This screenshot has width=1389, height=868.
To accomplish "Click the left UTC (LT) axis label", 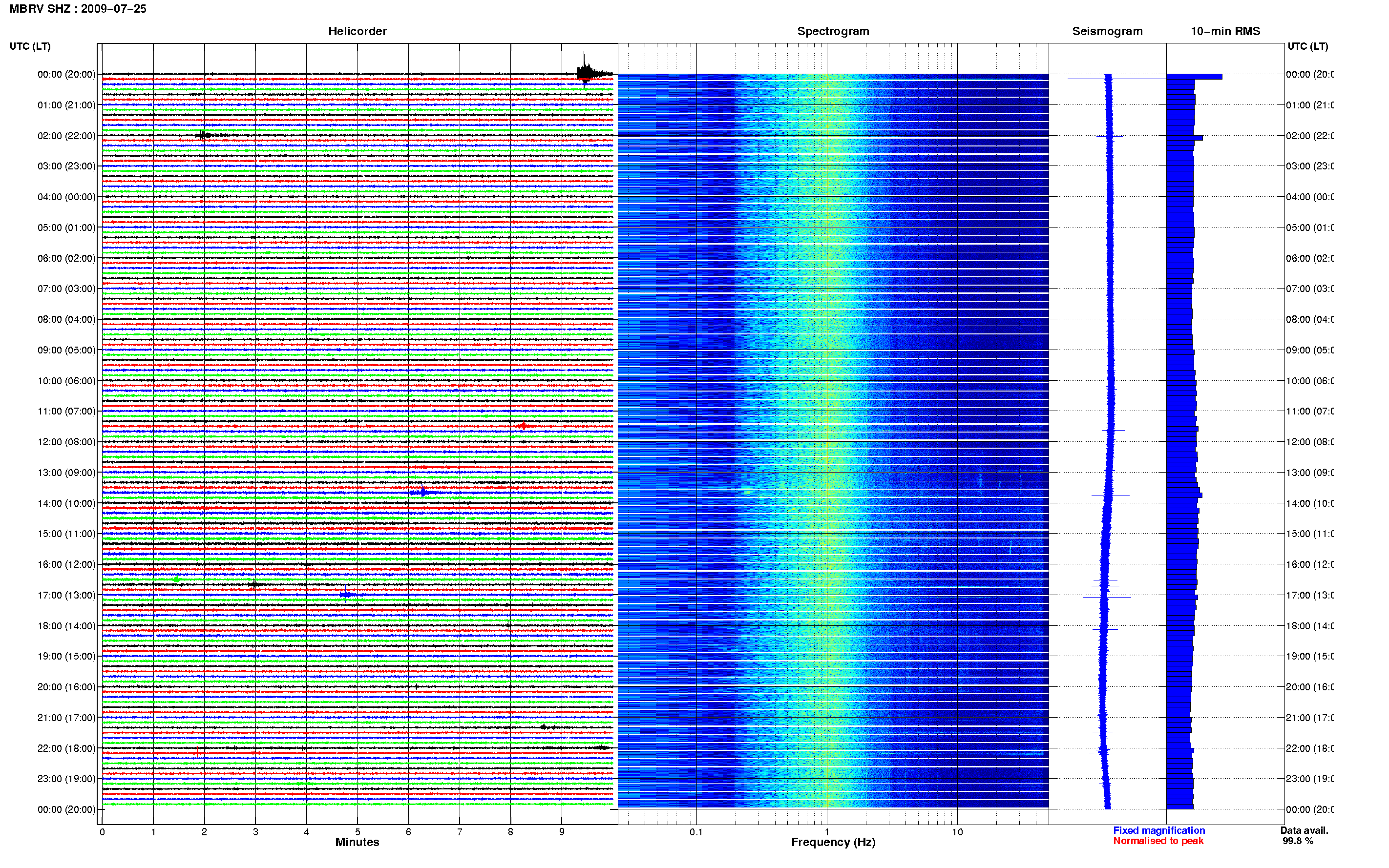I will 30,46.
